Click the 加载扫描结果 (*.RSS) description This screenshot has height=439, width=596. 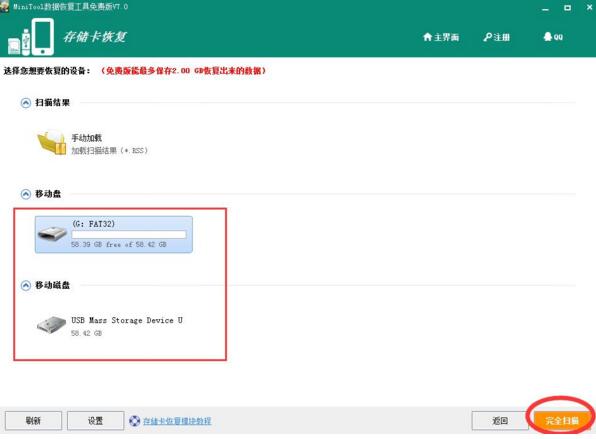(109, 151)
